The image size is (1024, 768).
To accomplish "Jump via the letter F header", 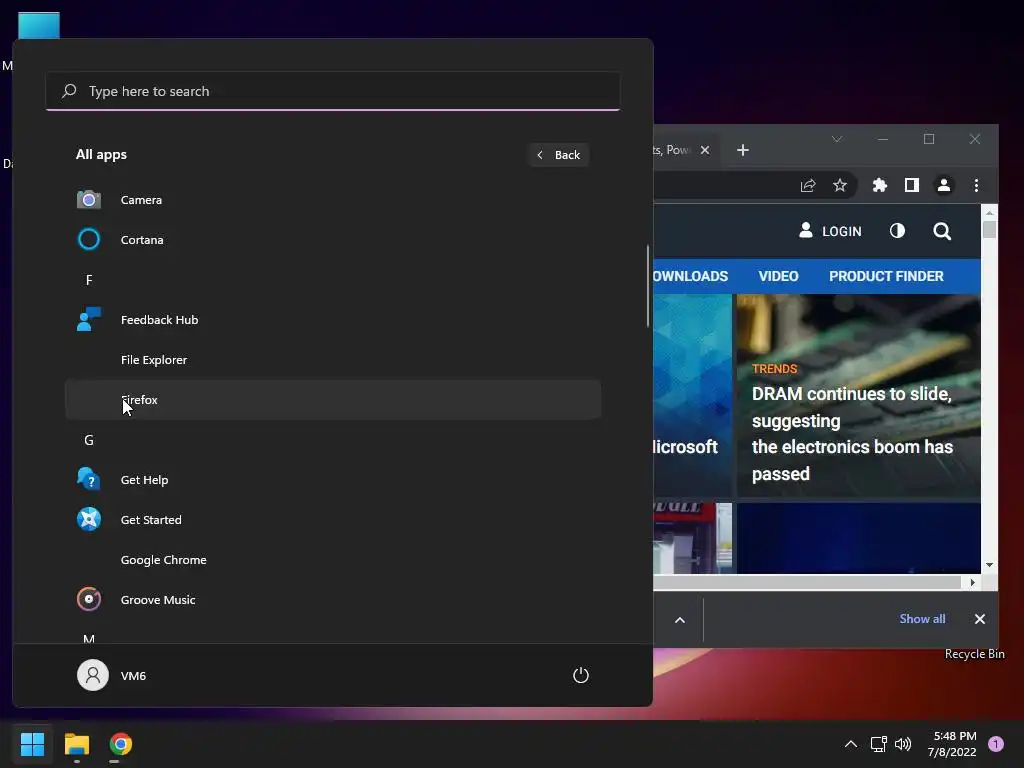I will (89, 280).
